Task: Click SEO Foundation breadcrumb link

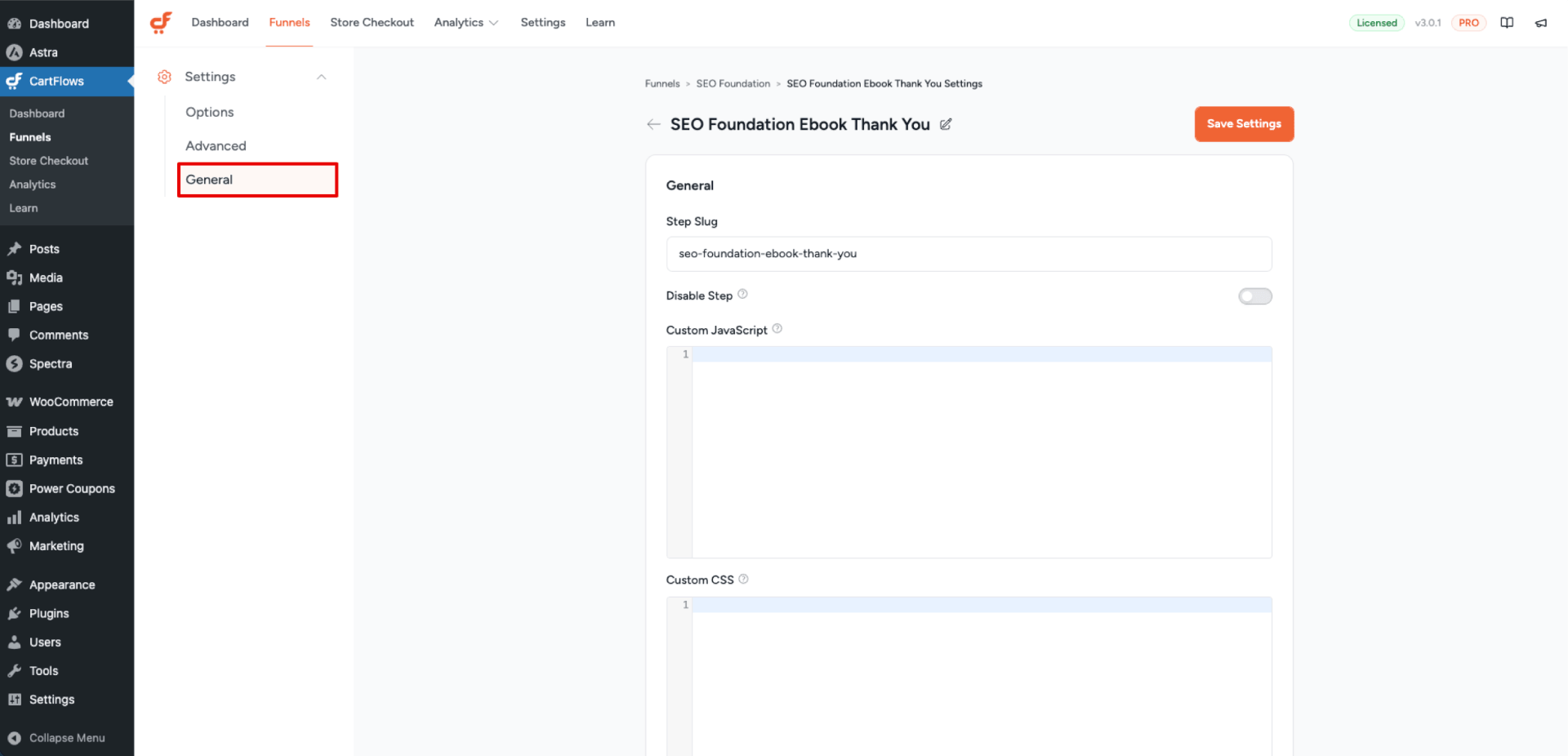Action: pyautogui.click(x=733, y=83)
